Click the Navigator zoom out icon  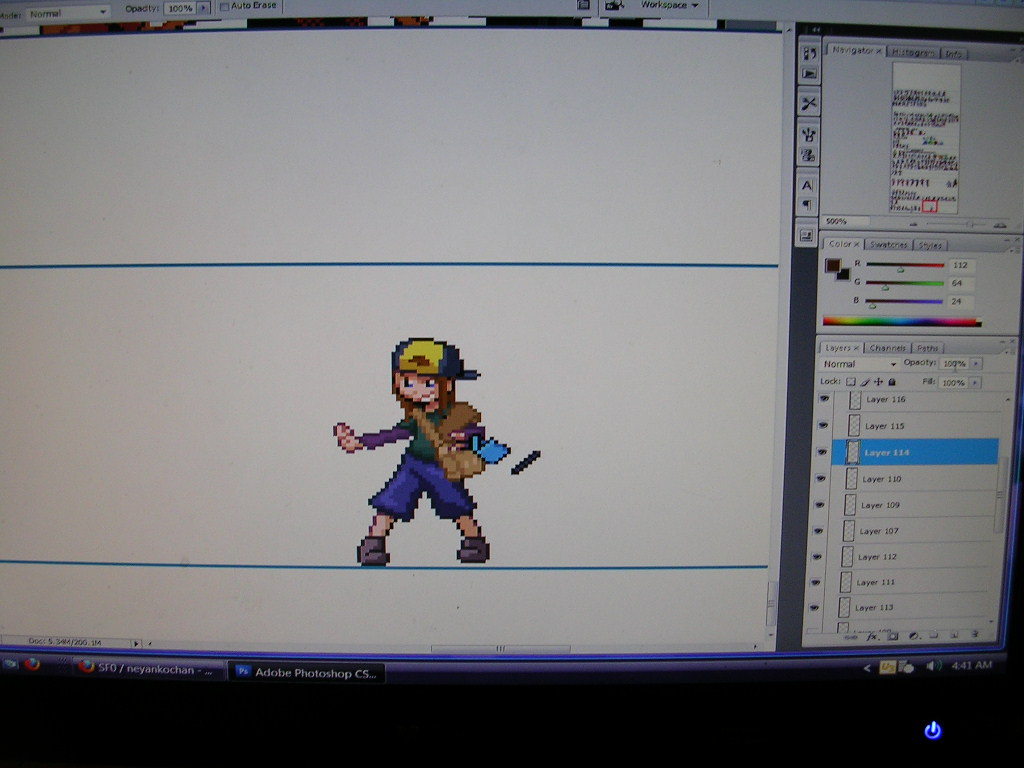(913, 224)
